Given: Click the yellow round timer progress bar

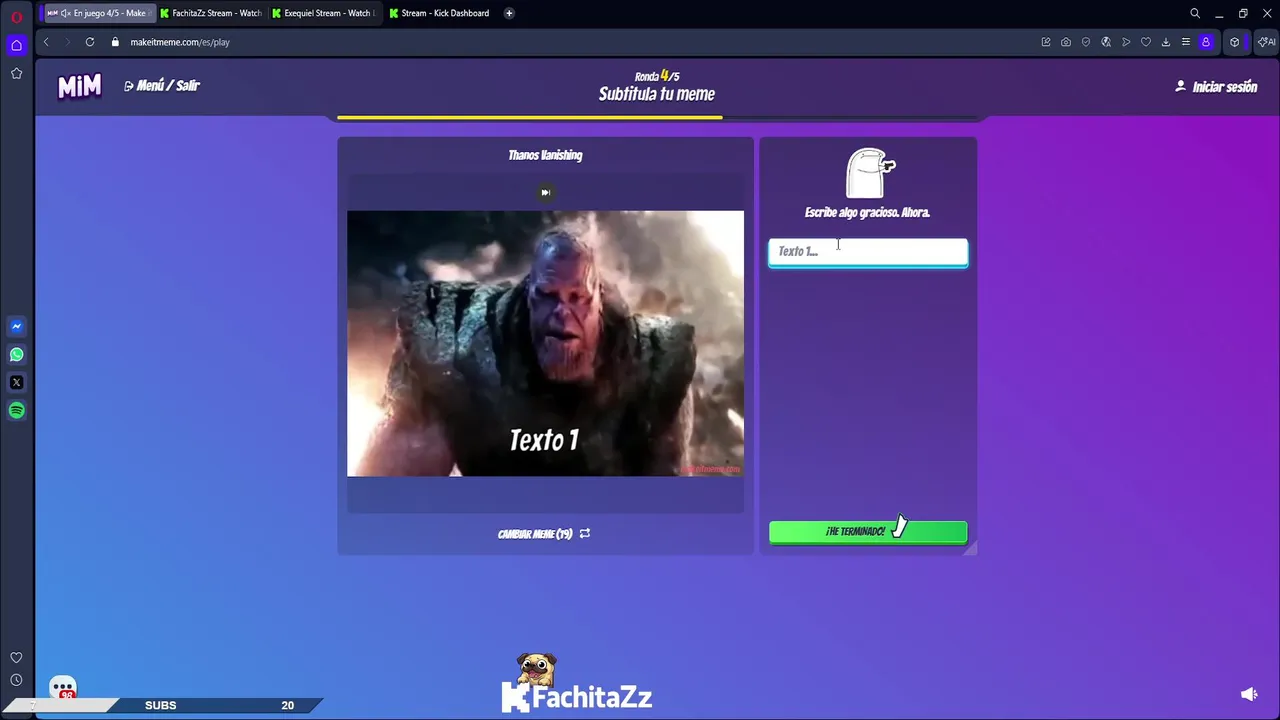Looking at the screenshot, I should pos(529,117).
